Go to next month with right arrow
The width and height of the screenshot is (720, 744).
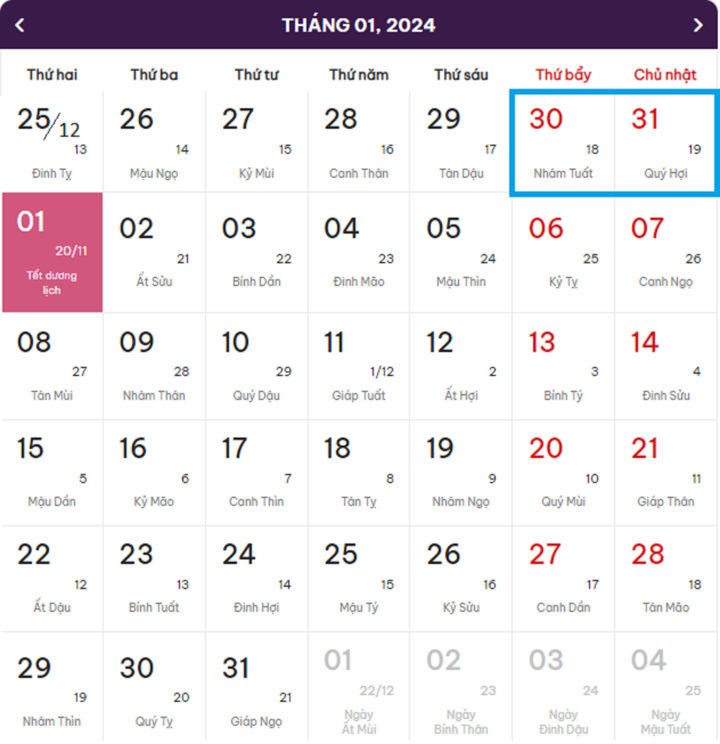698,25
